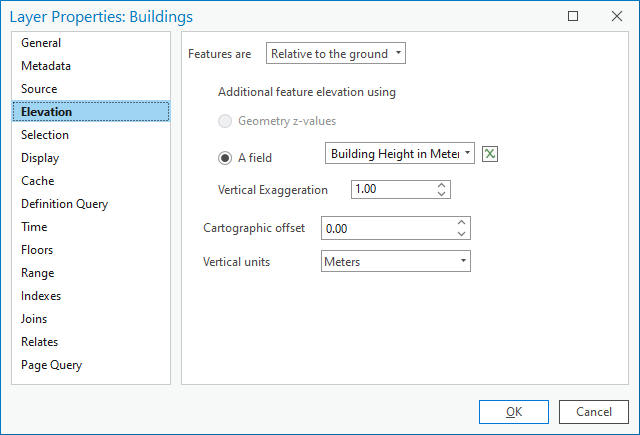The height and width of the screenshot is (435, 640).
Task: Open the Metadata tab
Action: [46, 66]
